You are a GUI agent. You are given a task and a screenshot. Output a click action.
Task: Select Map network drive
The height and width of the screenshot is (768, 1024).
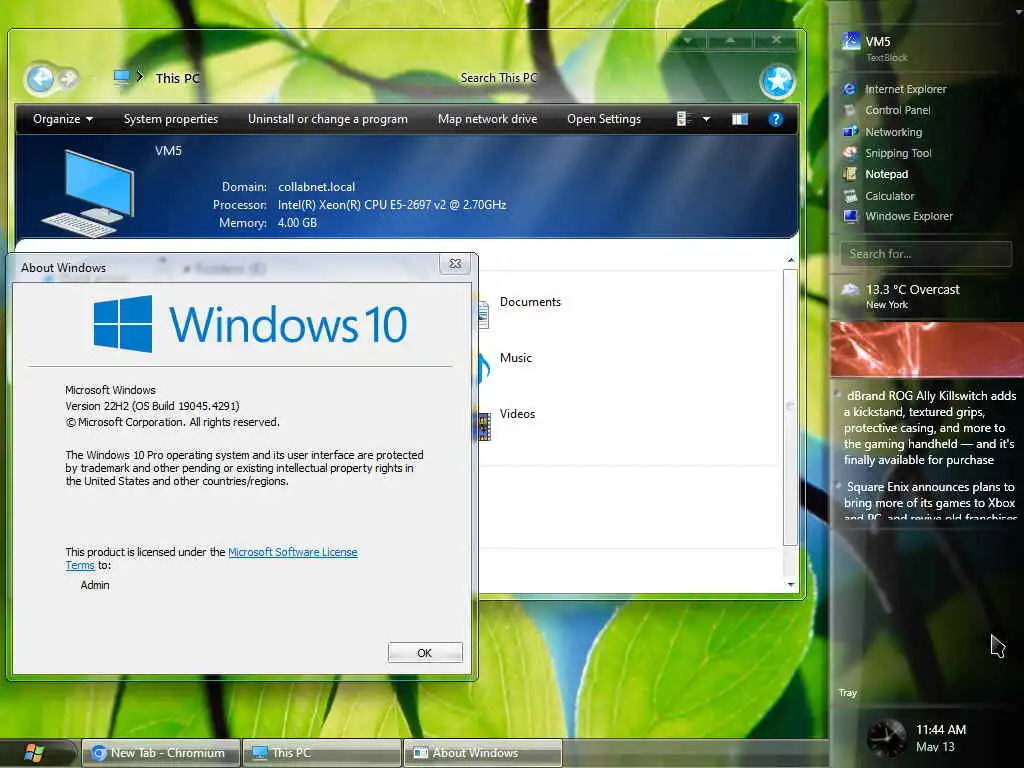487,119
